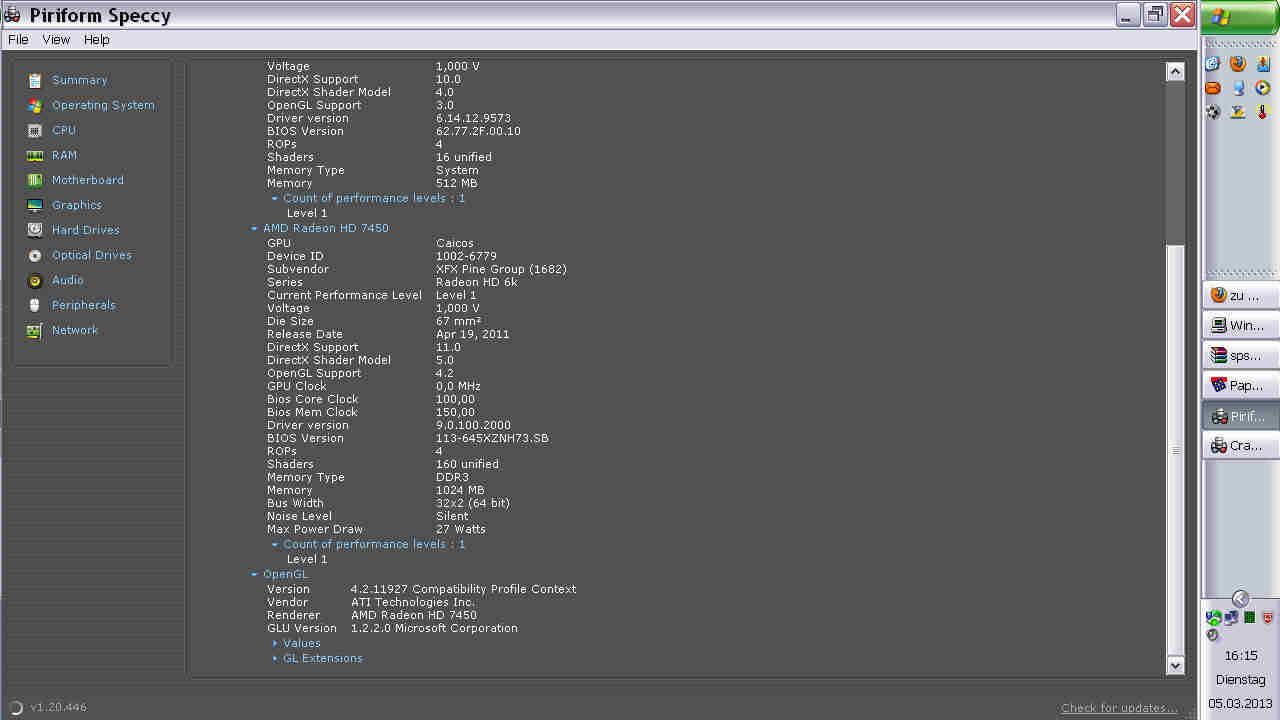Click '4.2.11927 Compatibility Profile Context' version
The image size is (1280, 720).
pyautogui.click(x=464, y=589)
